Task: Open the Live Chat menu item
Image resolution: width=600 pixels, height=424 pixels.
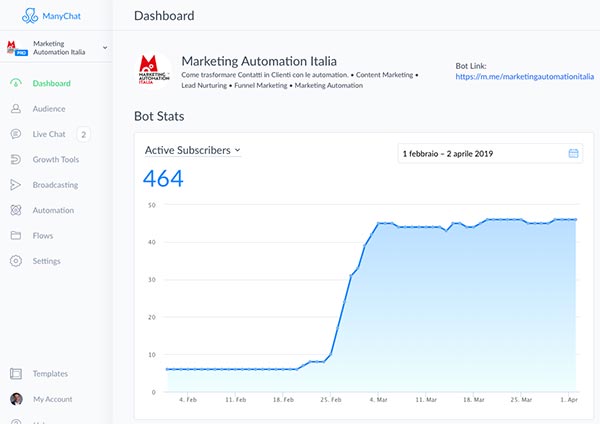Action: tap(49, 134)
